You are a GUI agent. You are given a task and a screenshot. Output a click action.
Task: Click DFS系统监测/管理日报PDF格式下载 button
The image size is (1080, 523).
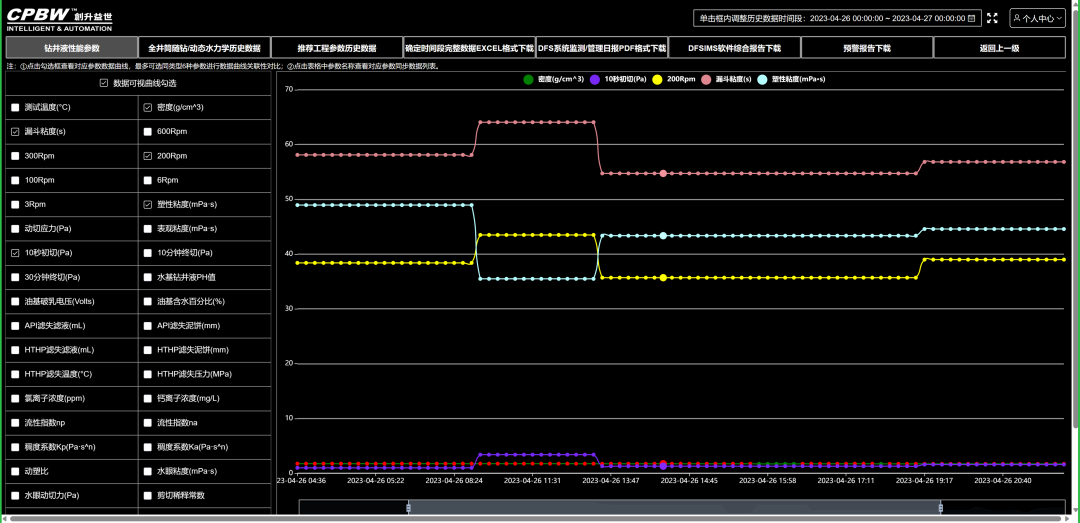pos(602,48)
